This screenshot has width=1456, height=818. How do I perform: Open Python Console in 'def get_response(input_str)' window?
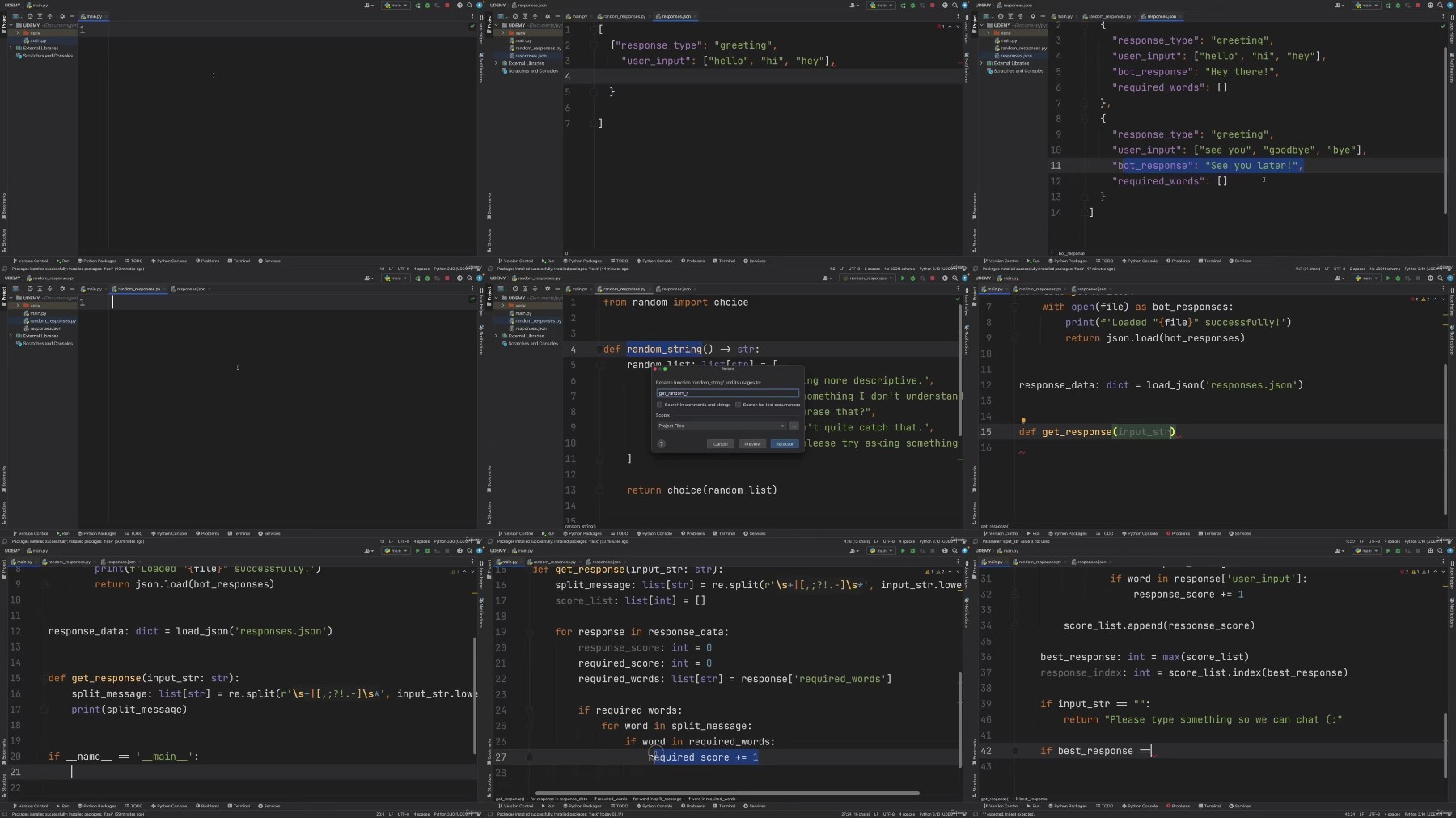point(1140,533)
